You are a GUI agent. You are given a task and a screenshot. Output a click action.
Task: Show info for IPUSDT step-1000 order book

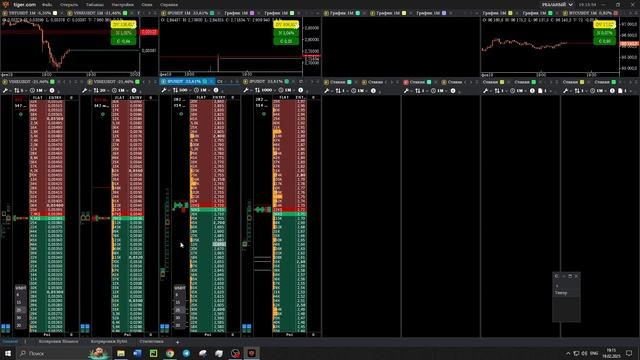click(300, 90)
